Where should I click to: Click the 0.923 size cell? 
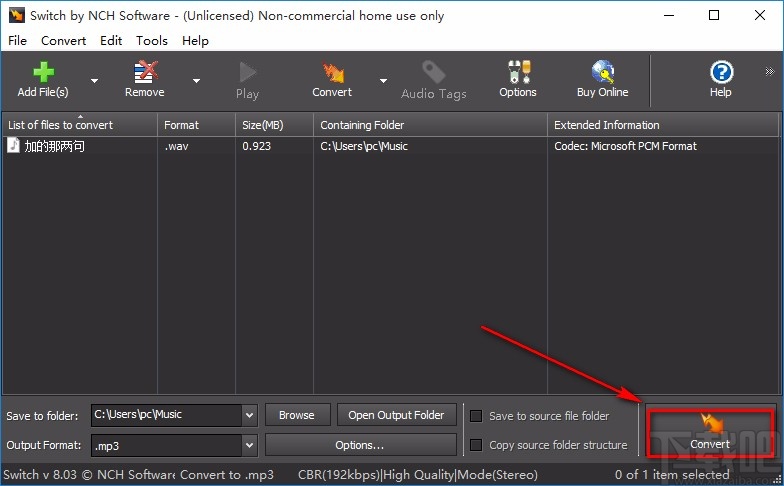(256, 146)
